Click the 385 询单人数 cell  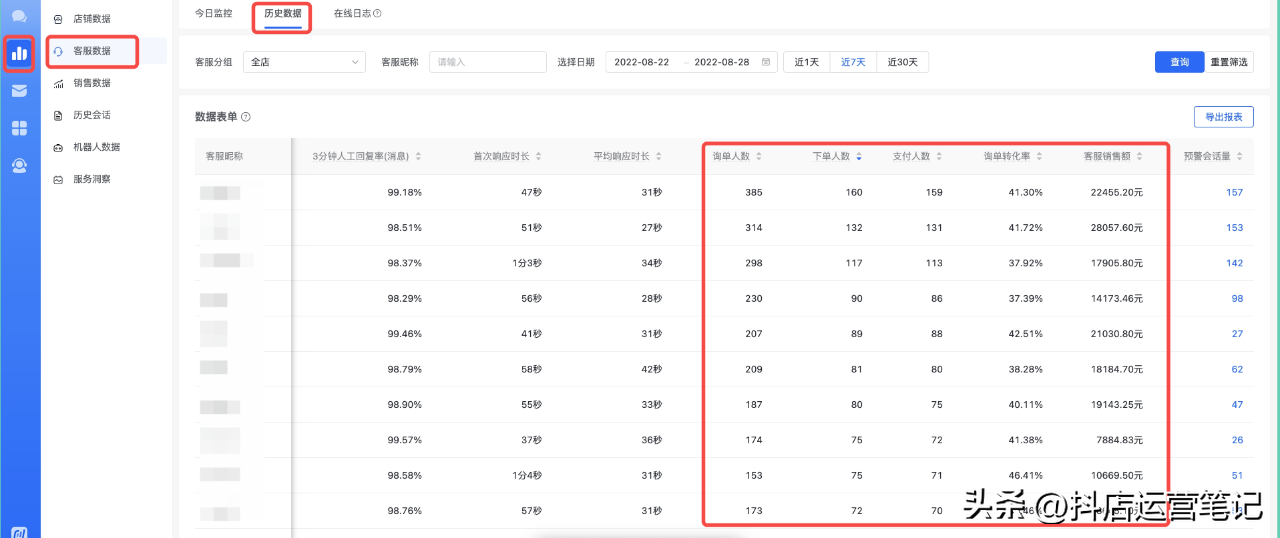(753, 192)
